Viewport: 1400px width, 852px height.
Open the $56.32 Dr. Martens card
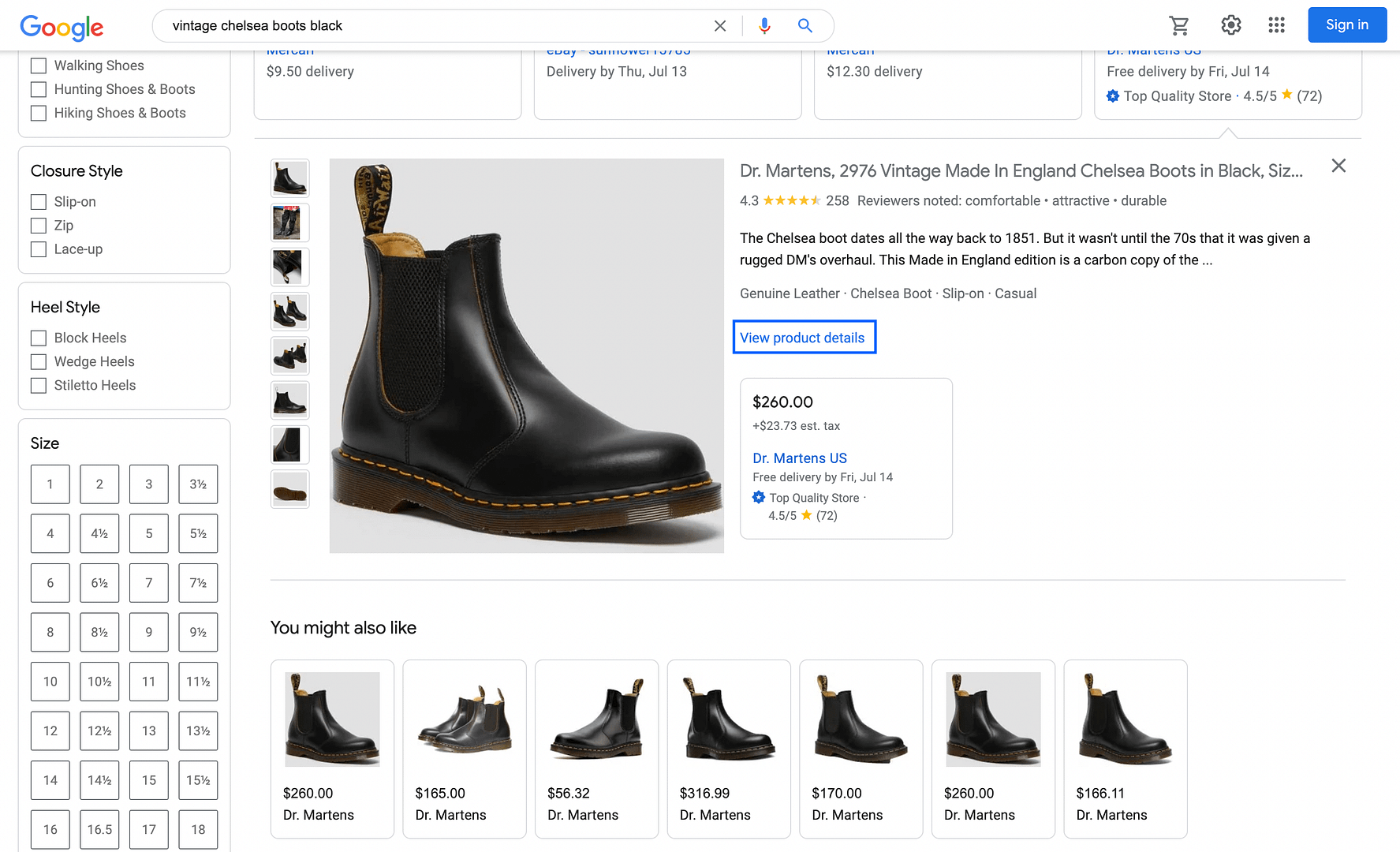(597, 749)
